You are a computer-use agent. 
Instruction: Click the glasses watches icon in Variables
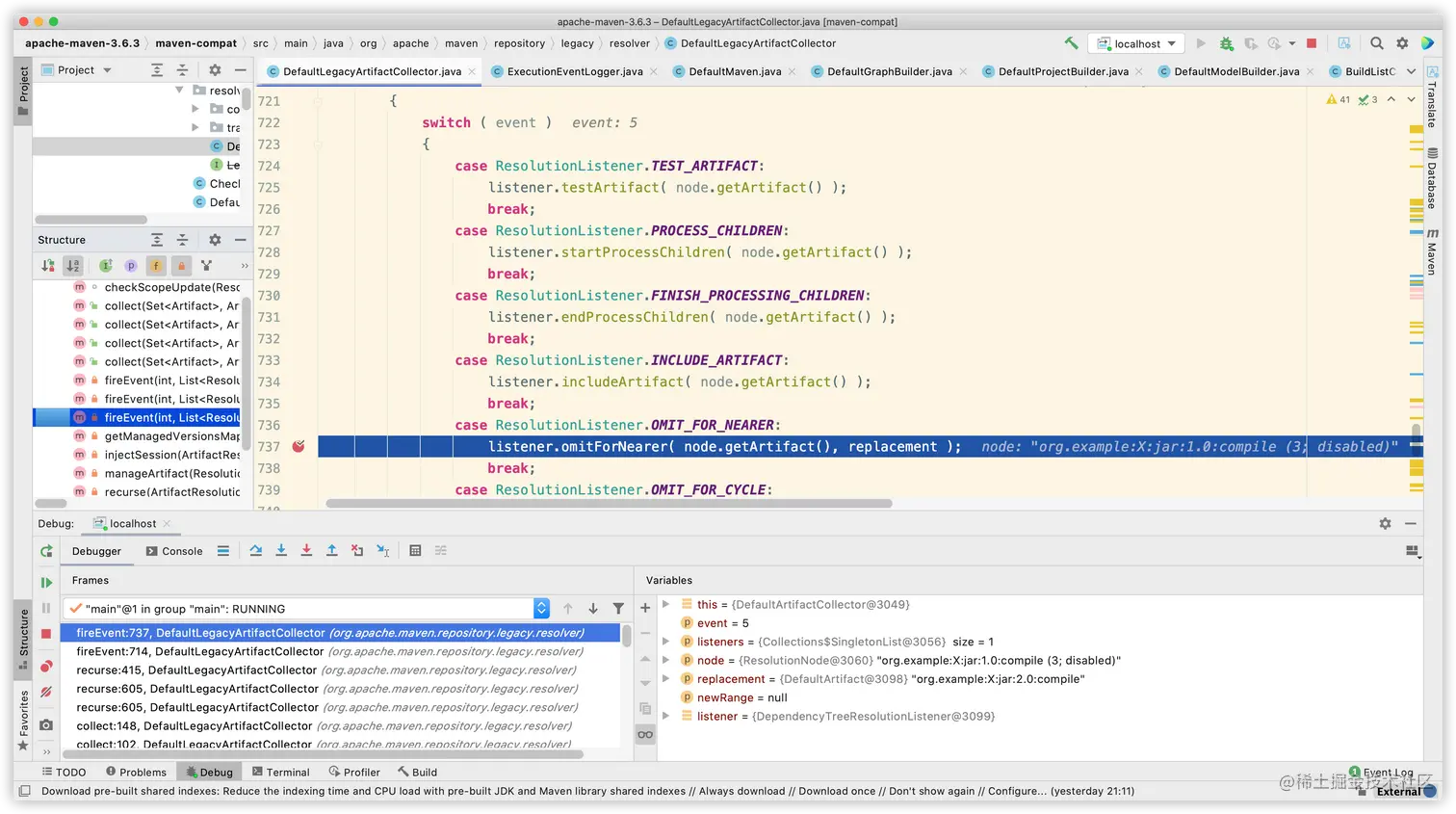[645, 735]
